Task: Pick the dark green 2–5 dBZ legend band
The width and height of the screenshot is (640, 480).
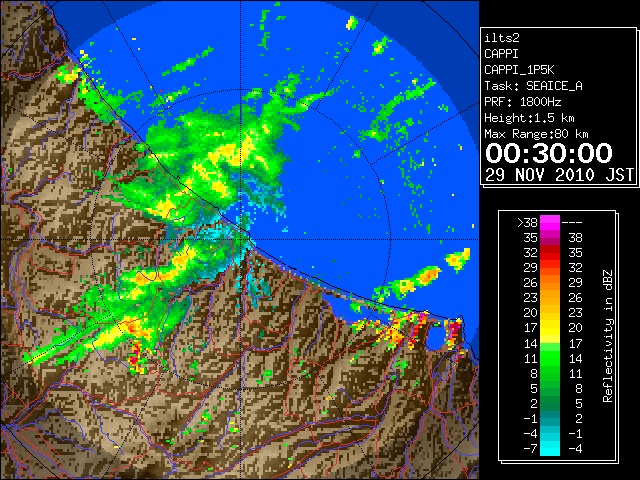Action: (550, 403)
